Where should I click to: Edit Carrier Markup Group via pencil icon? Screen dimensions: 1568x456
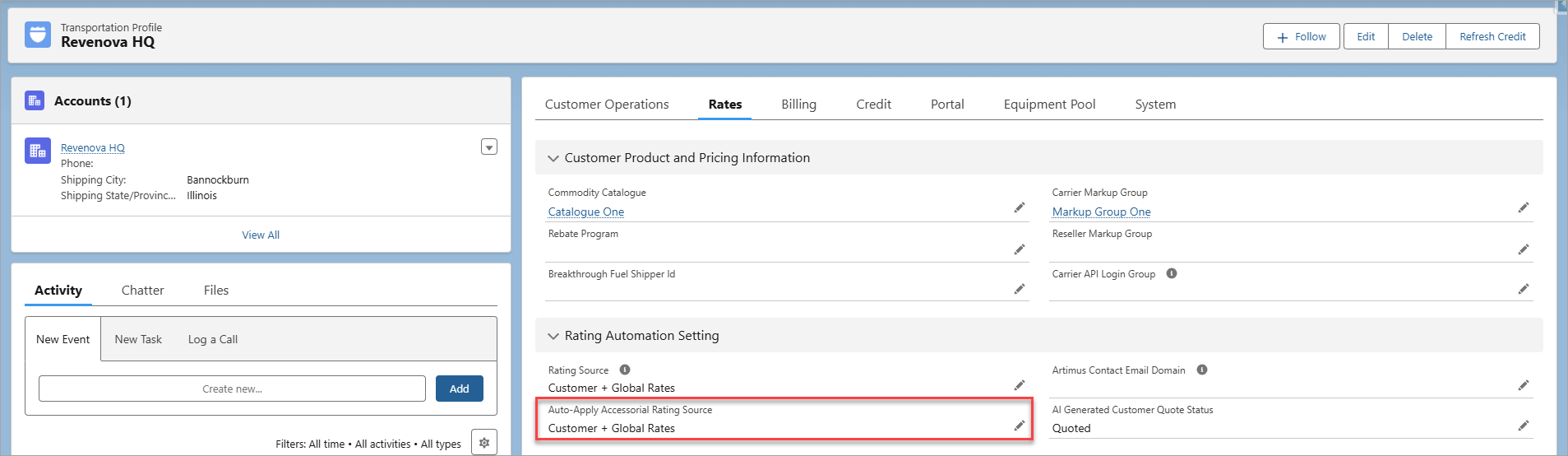coord(1524,207)
